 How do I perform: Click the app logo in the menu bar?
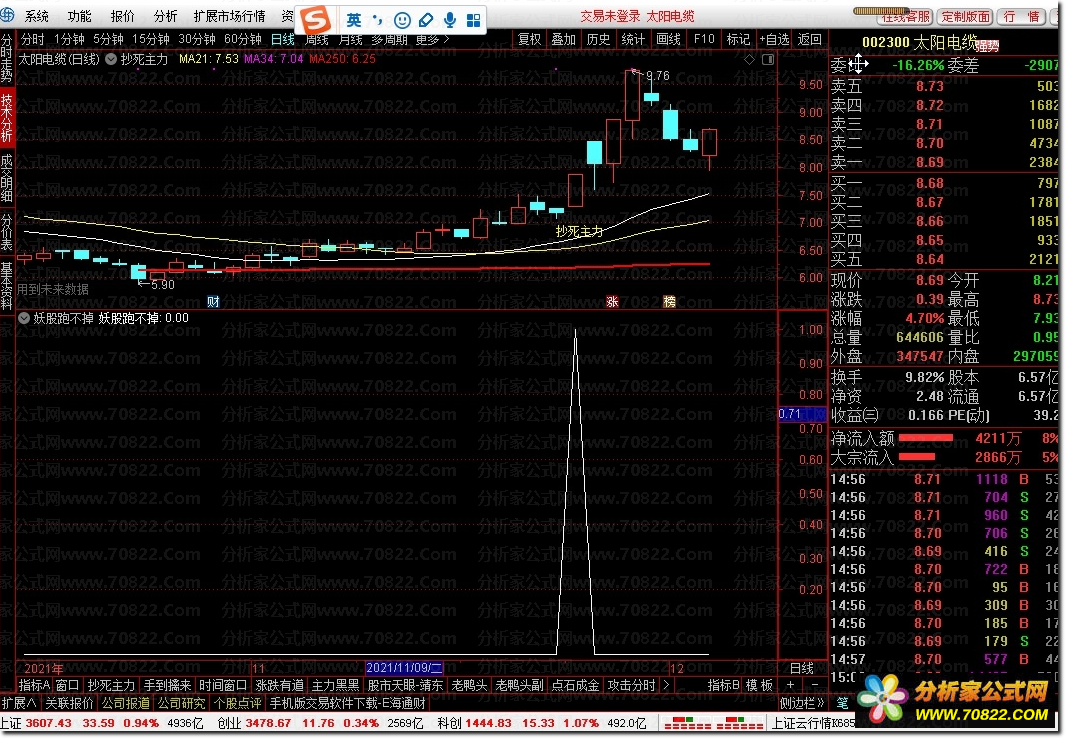8,15
